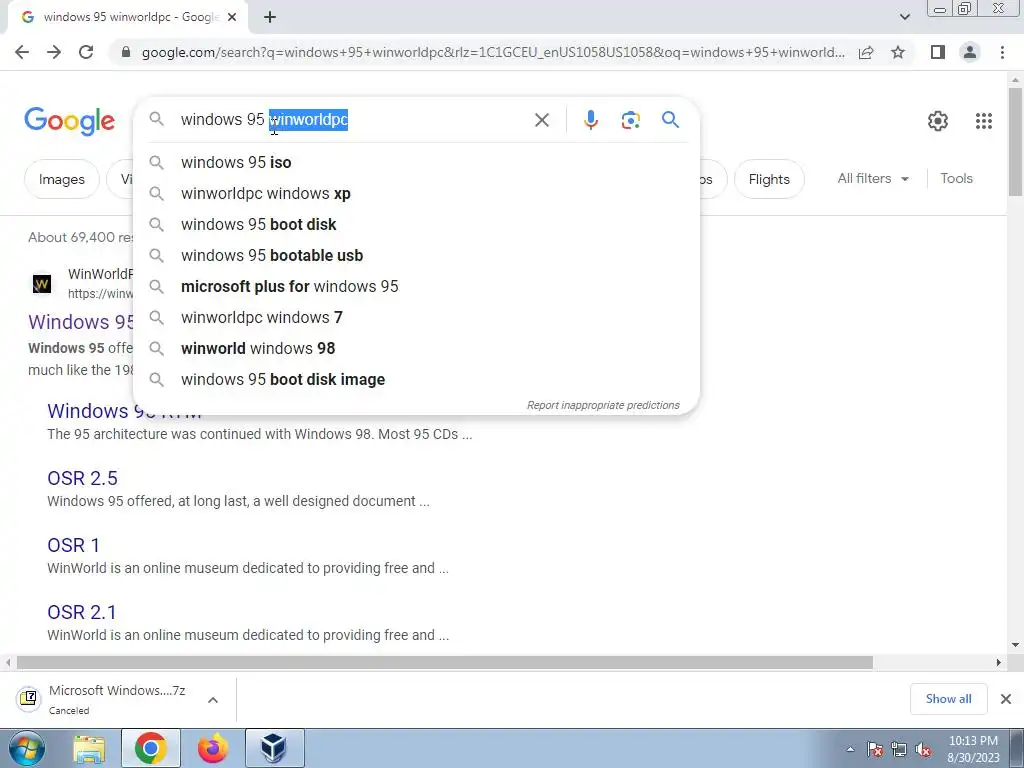Open Firefox from the taskbar

point(213,748)
